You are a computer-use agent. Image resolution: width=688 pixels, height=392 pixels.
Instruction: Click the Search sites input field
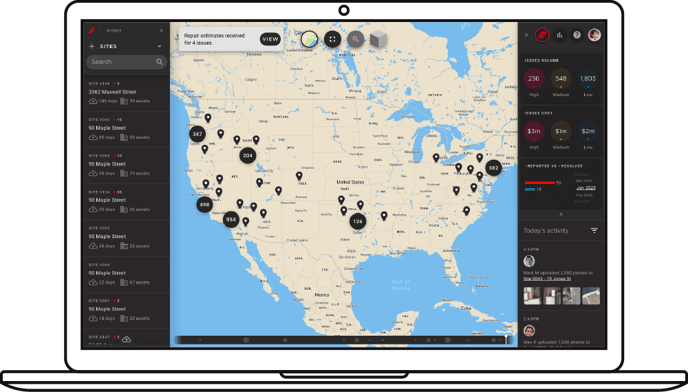click(126, 62)
